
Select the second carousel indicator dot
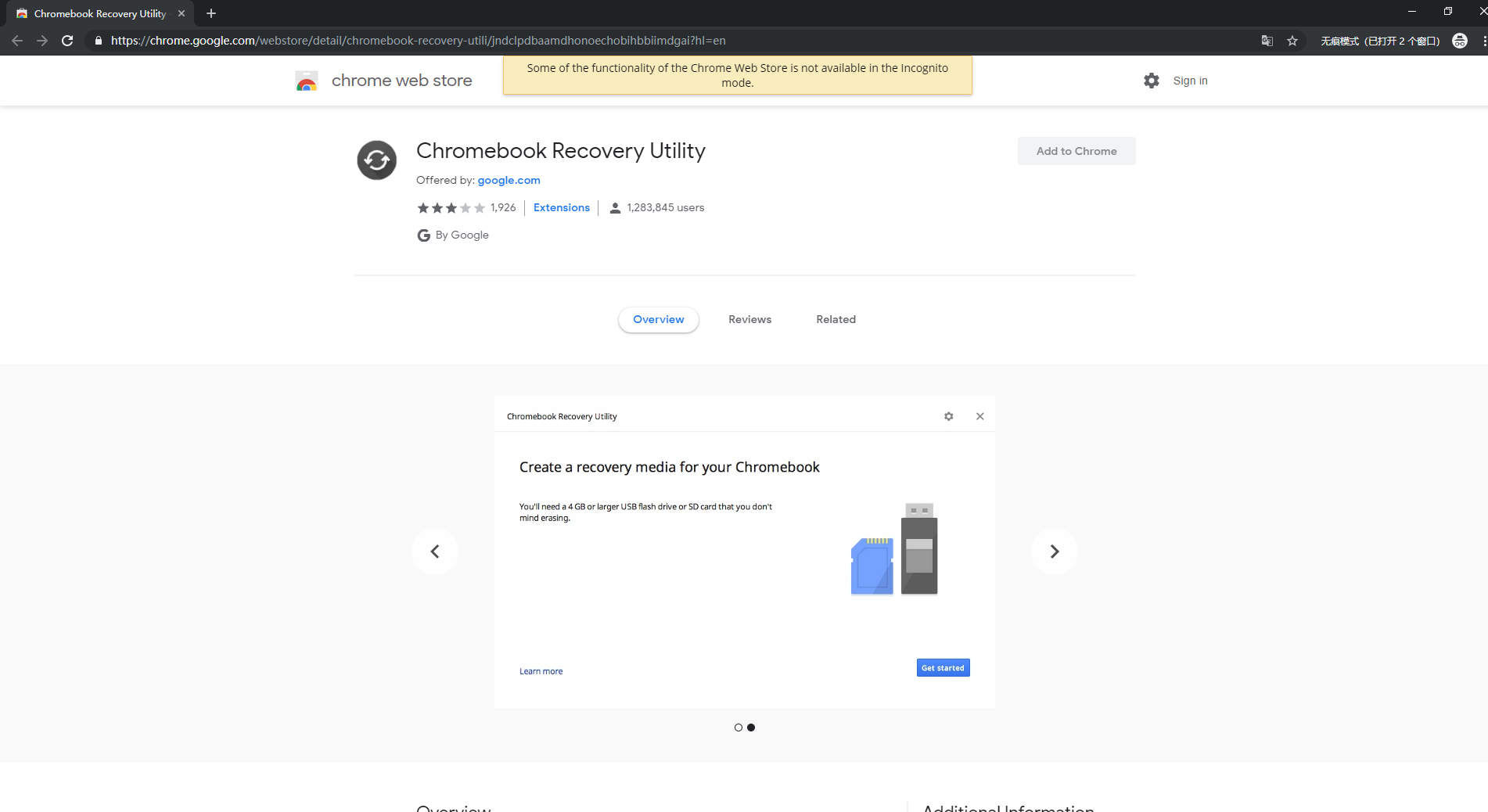(751, 727)
